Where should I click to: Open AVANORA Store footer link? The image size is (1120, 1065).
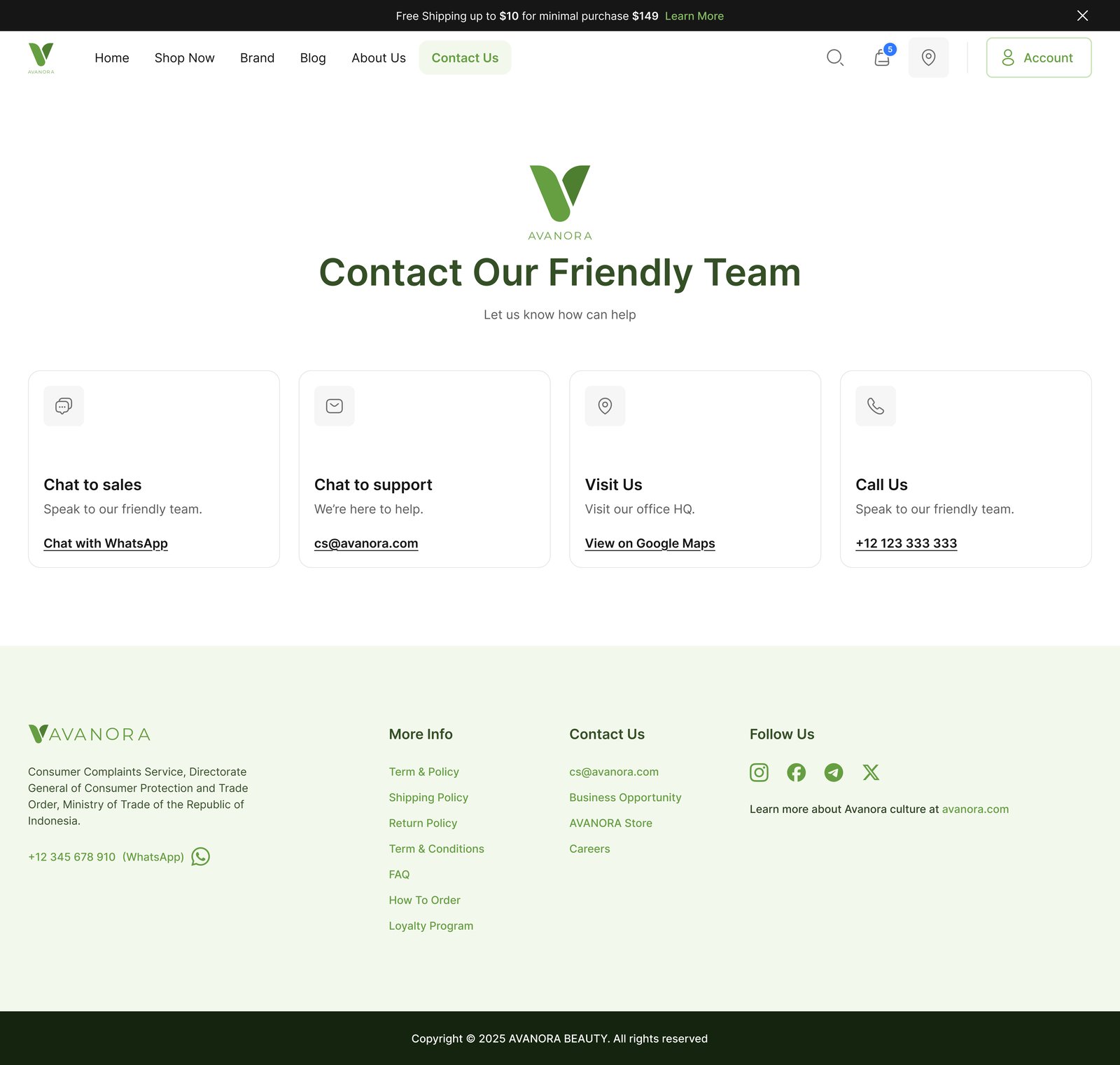[x=610, y=823]
